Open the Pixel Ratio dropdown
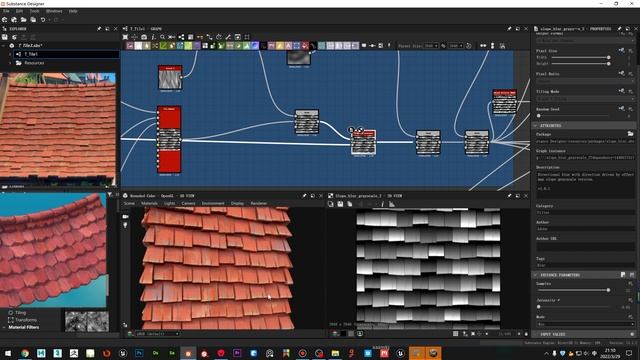Viewport: 640px width, 360px height. pos(584,81)
